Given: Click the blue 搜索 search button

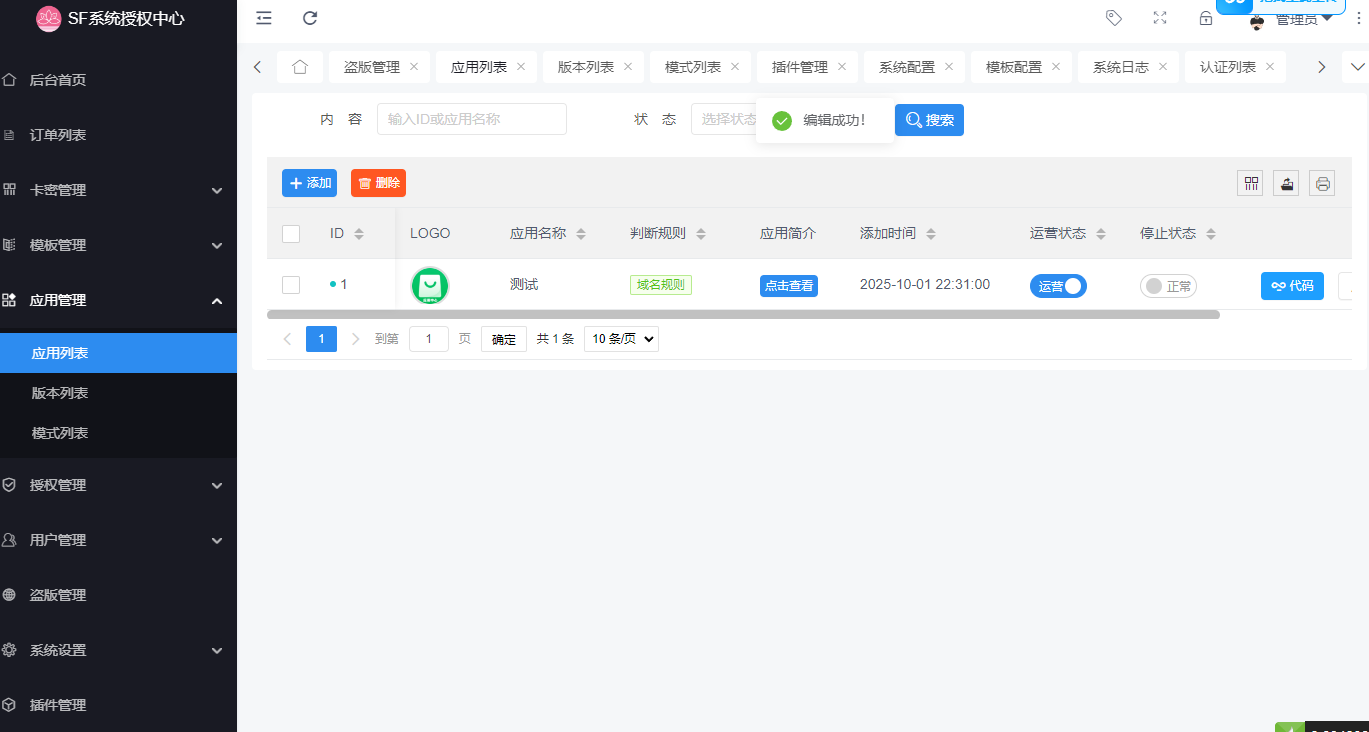Looking at the screenshot, I should [929, 119].
